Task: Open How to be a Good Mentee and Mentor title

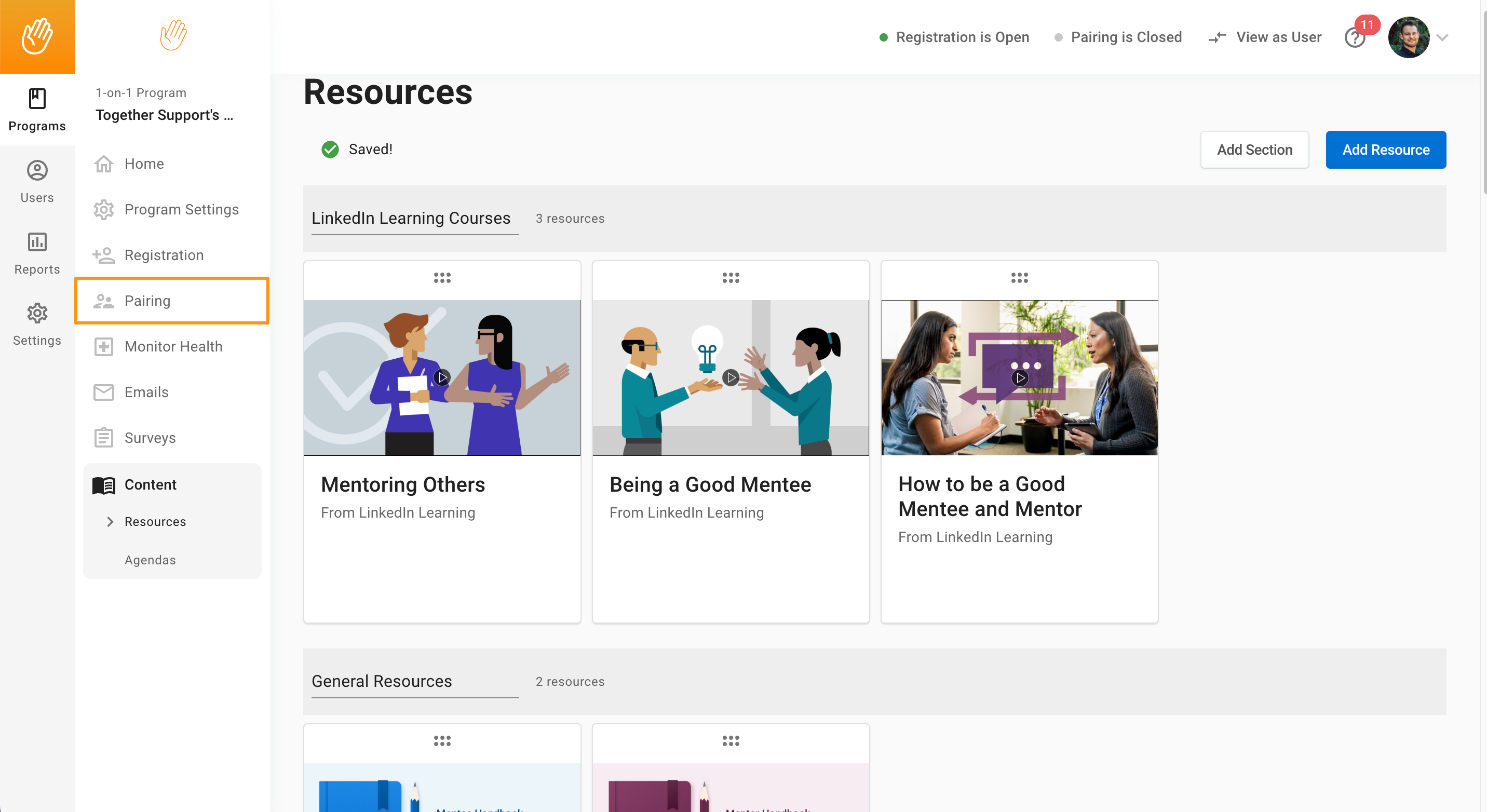Action: [x=990, y=497]
